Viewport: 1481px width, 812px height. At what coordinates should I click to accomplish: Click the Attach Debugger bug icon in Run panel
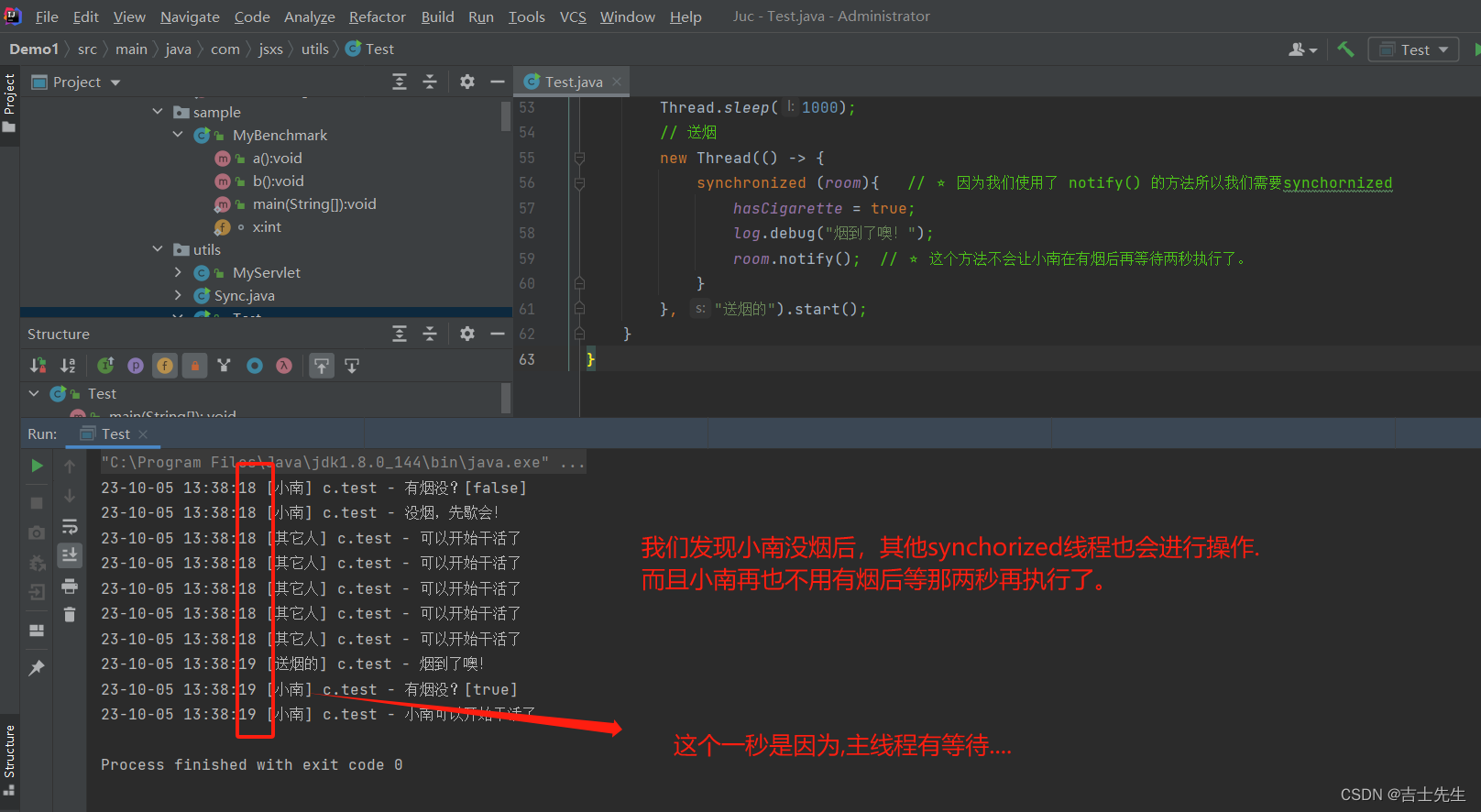[x=37, y=563]
